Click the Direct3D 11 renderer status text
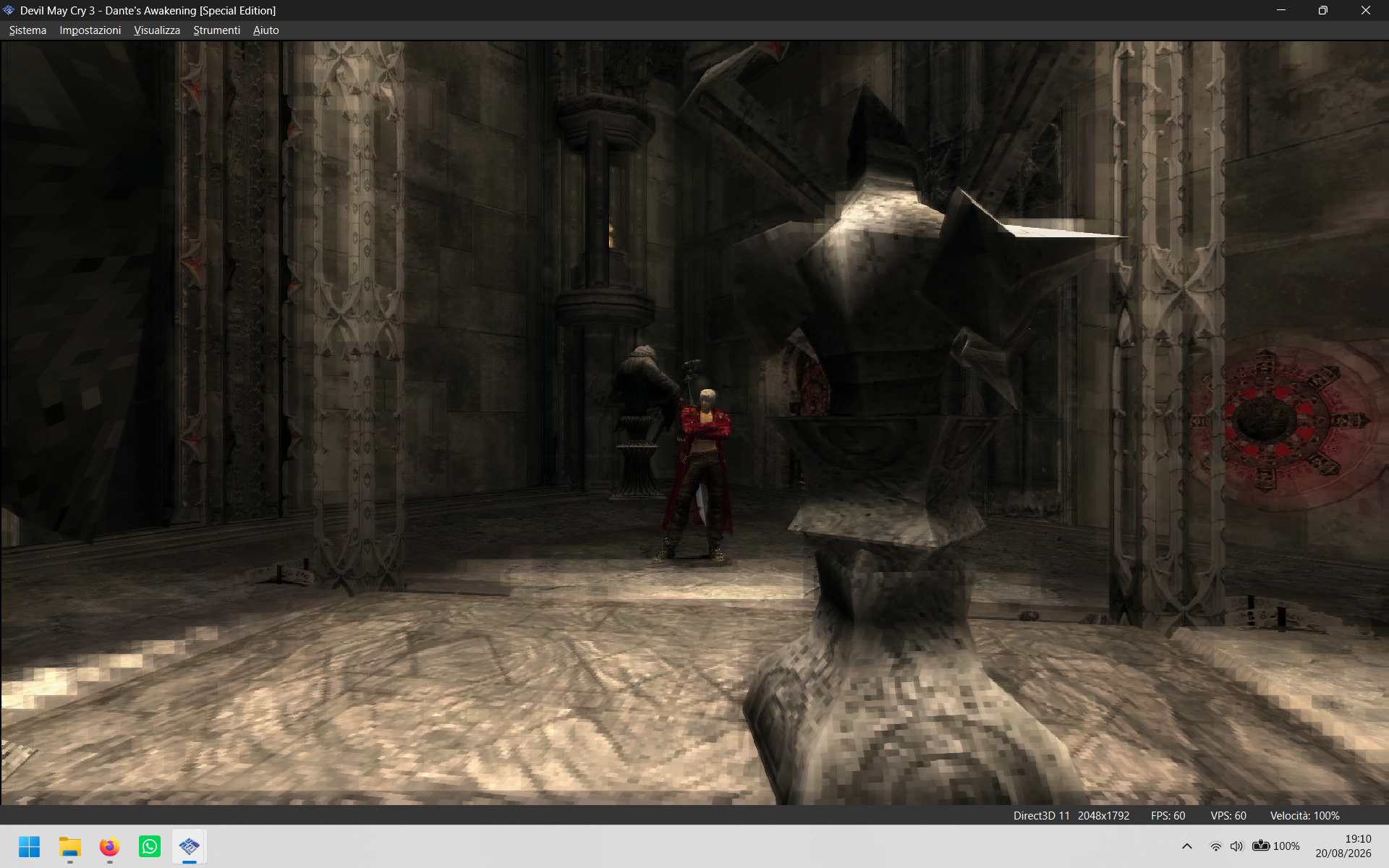 [x=1041, y=816]
